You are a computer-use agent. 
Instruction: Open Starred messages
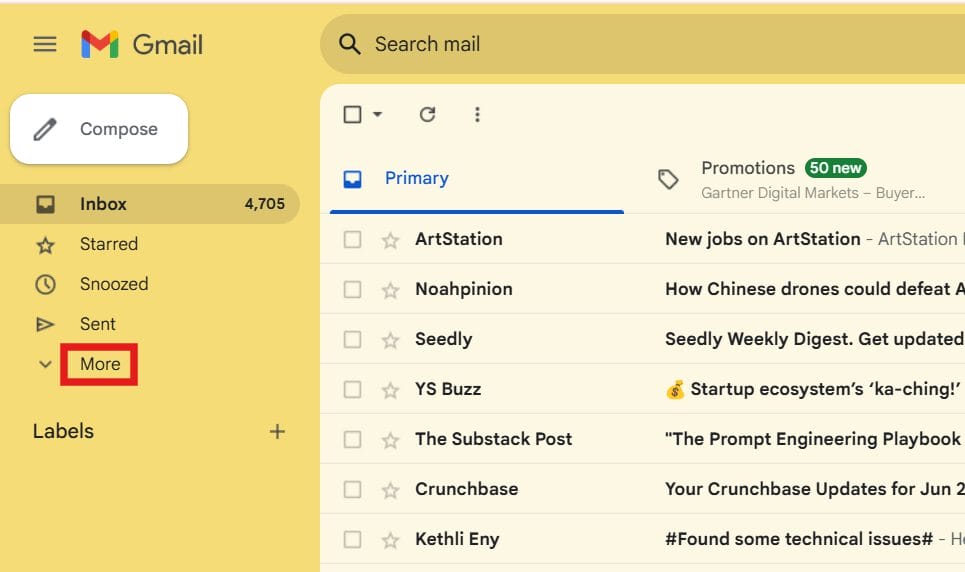[109, 244]
